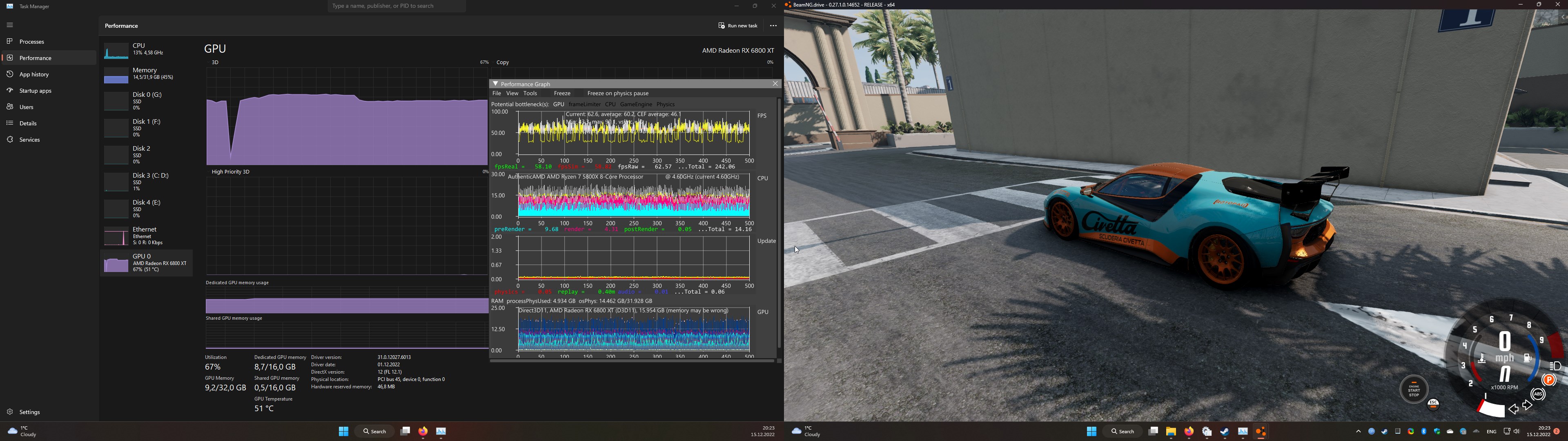Click the right turn signal arrow
1568x441 pixels.
pyautogui.click(x=1527, y=405)
